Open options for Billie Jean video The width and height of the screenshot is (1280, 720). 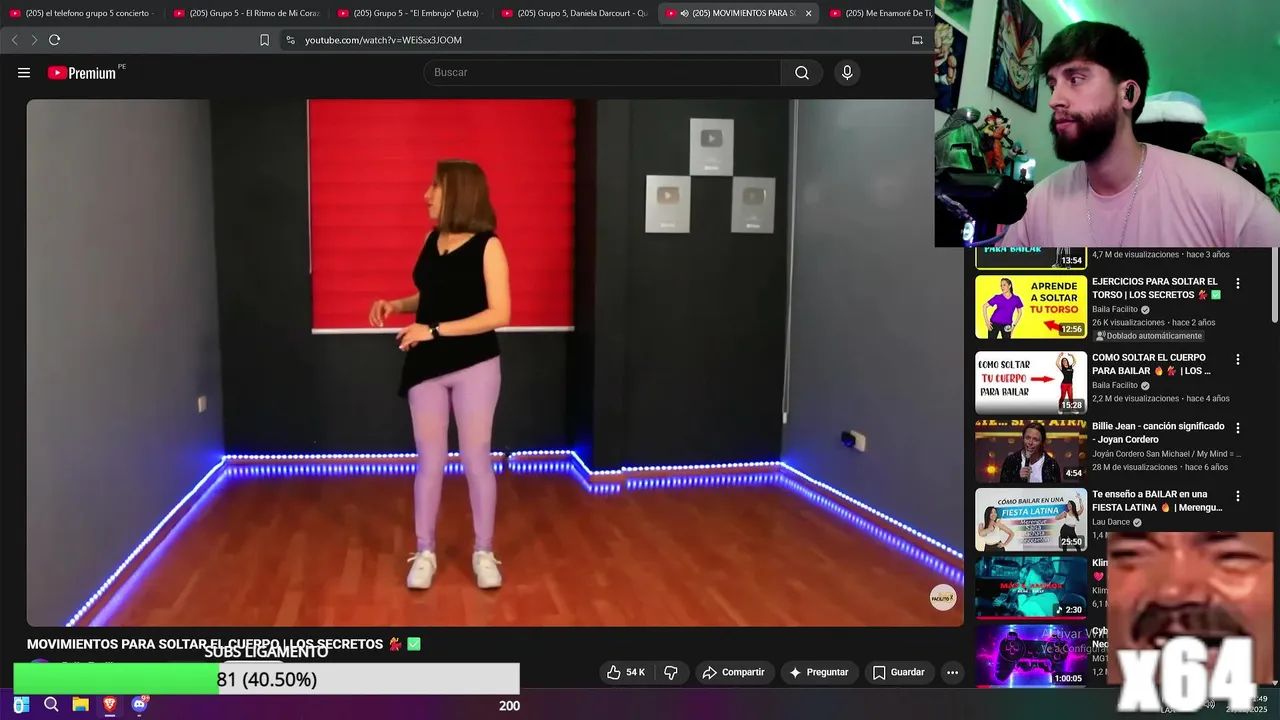(1237, 428)
